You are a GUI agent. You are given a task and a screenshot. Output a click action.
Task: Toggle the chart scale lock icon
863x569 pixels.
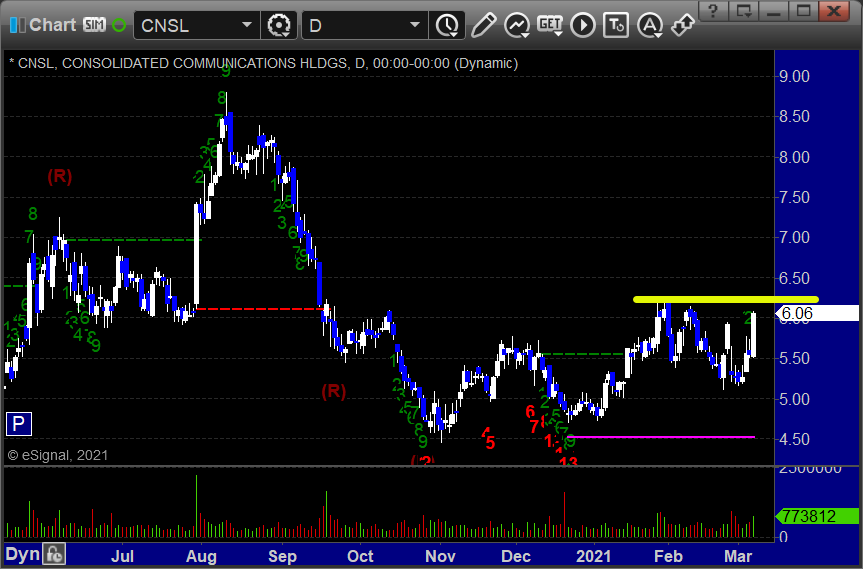tap(54, 554)
